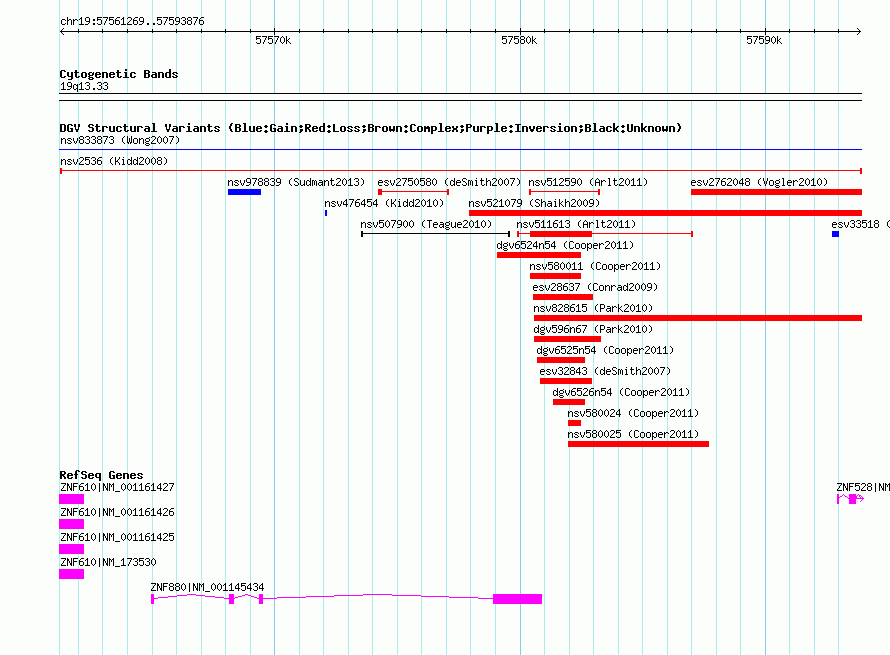This screenshot has height=655, width=890.
Task: Click the ZNF528 gene label
Action: pos(863,487)
